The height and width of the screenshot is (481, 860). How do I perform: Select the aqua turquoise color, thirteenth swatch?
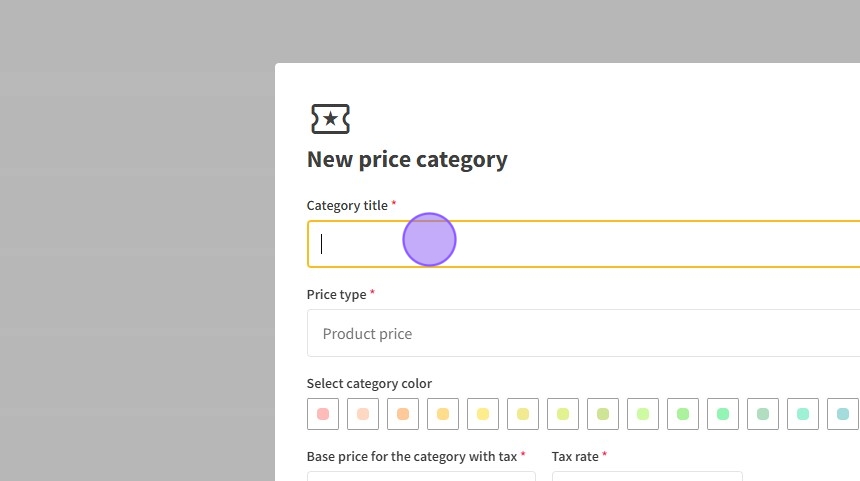[803, 414]
